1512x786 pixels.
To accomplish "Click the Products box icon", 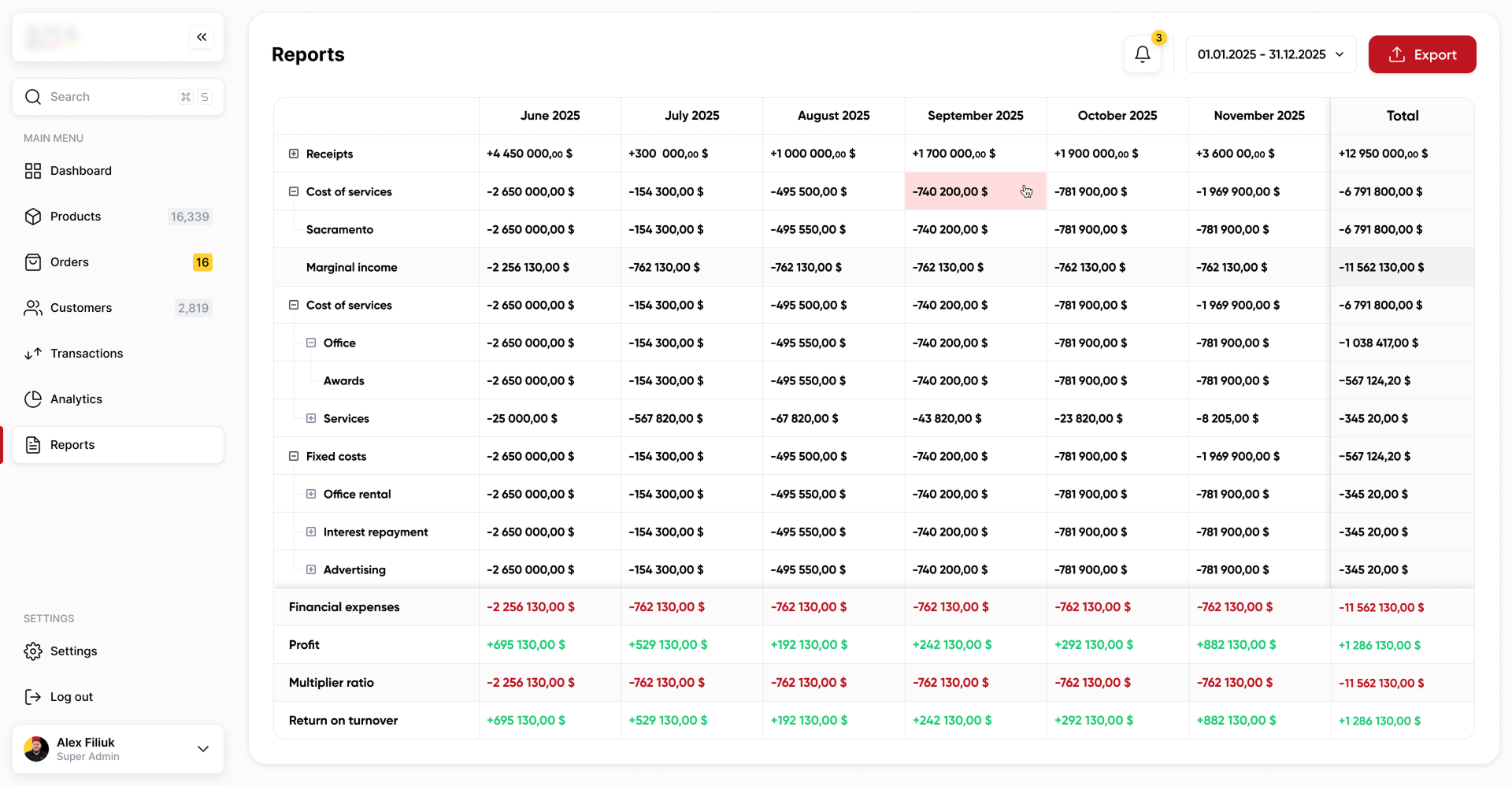I will (33, 217).
